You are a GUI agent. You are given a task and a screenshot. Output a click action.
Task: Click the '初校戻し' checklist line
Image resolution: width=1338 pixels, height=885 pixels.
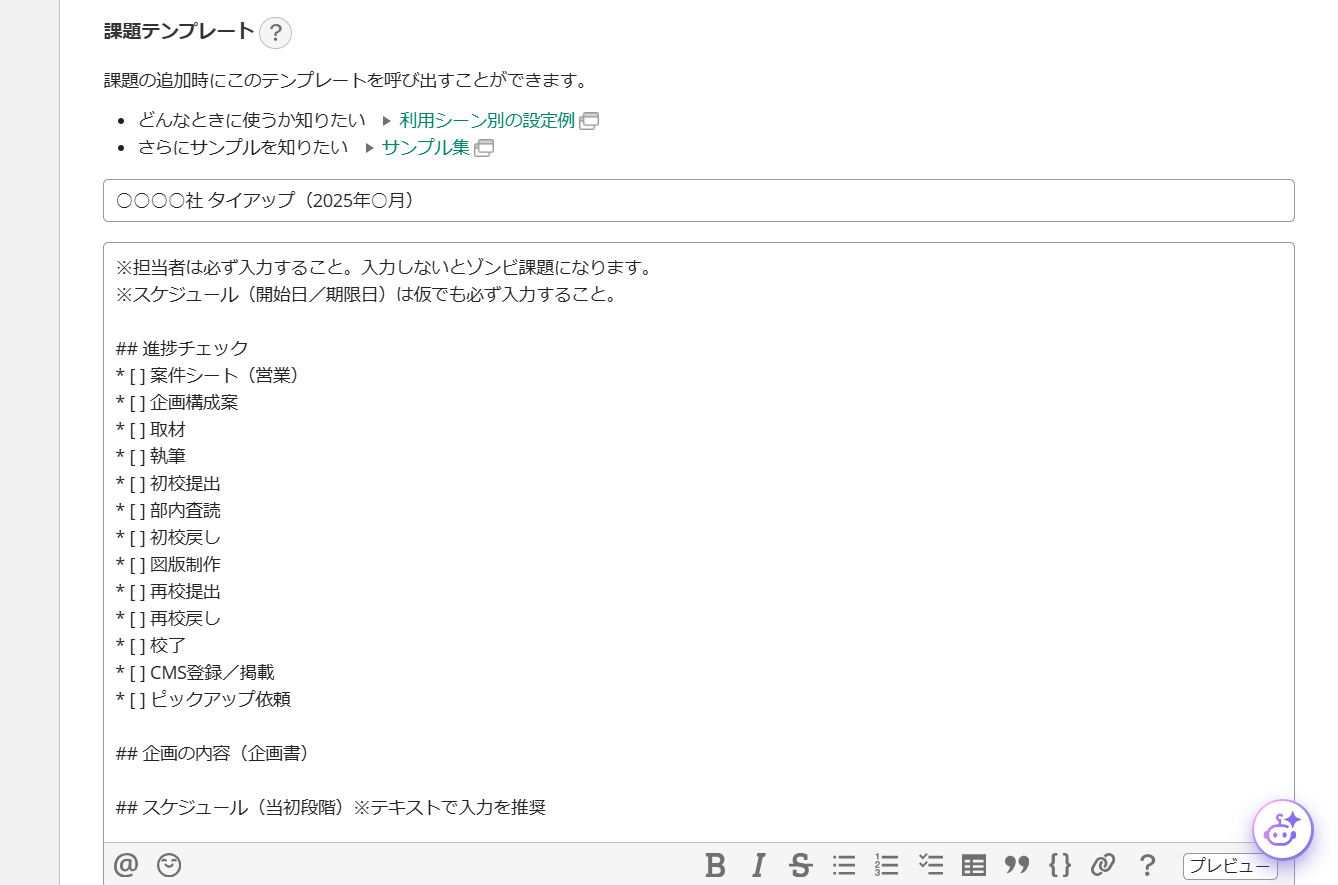(168, 538)
